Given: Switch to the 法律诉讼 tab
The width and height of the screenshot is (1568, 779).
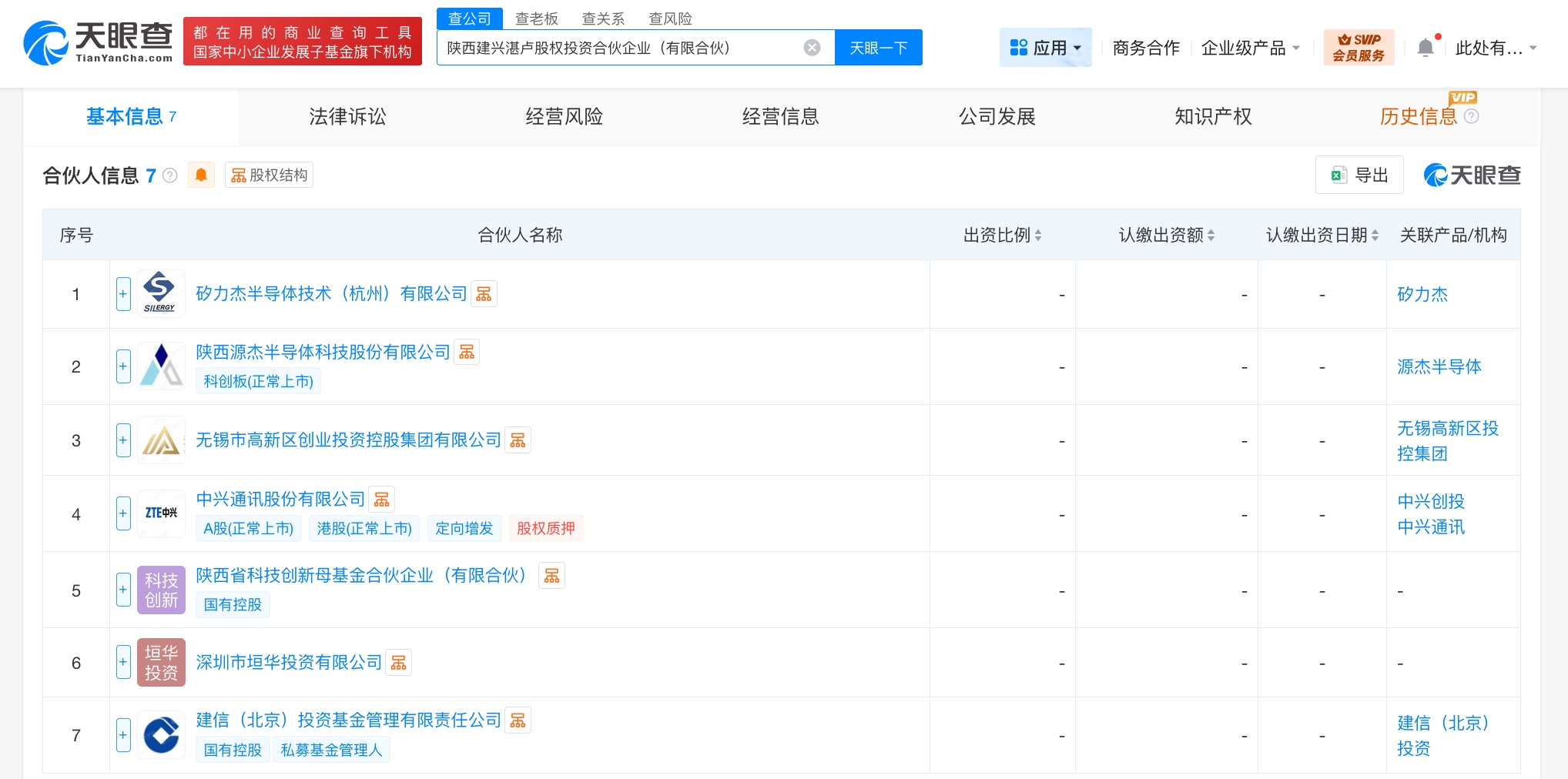Looking at the screenshot, I should tap(347, 116).
